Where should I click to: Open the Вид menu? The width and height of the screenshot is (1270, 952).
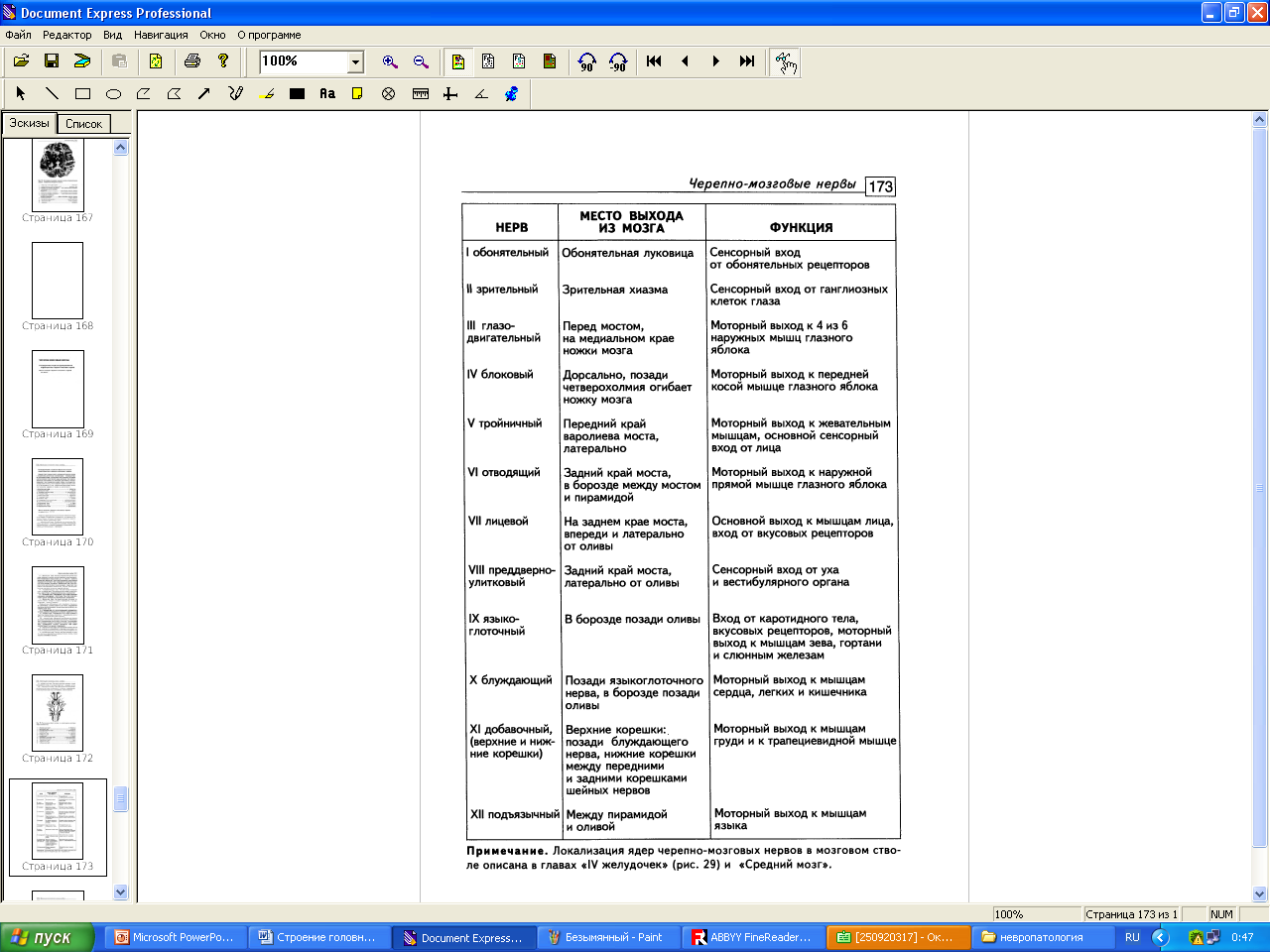[x=113, y=35]
